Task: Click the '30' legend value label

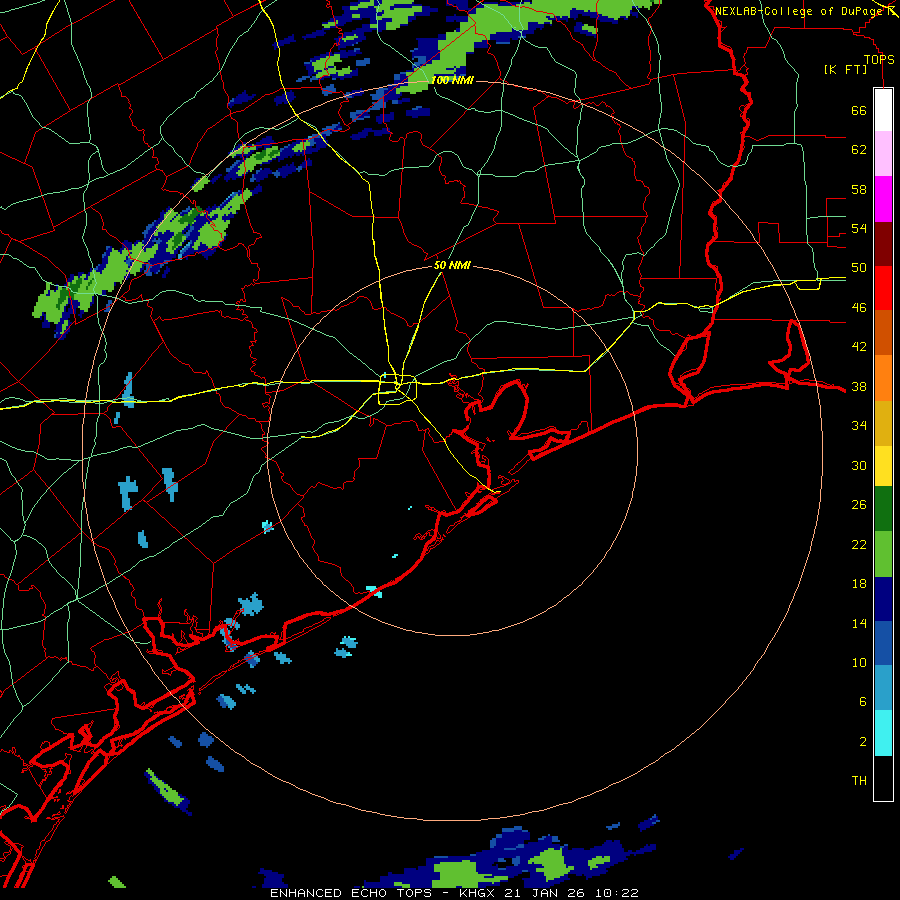Action: point(859,465)
